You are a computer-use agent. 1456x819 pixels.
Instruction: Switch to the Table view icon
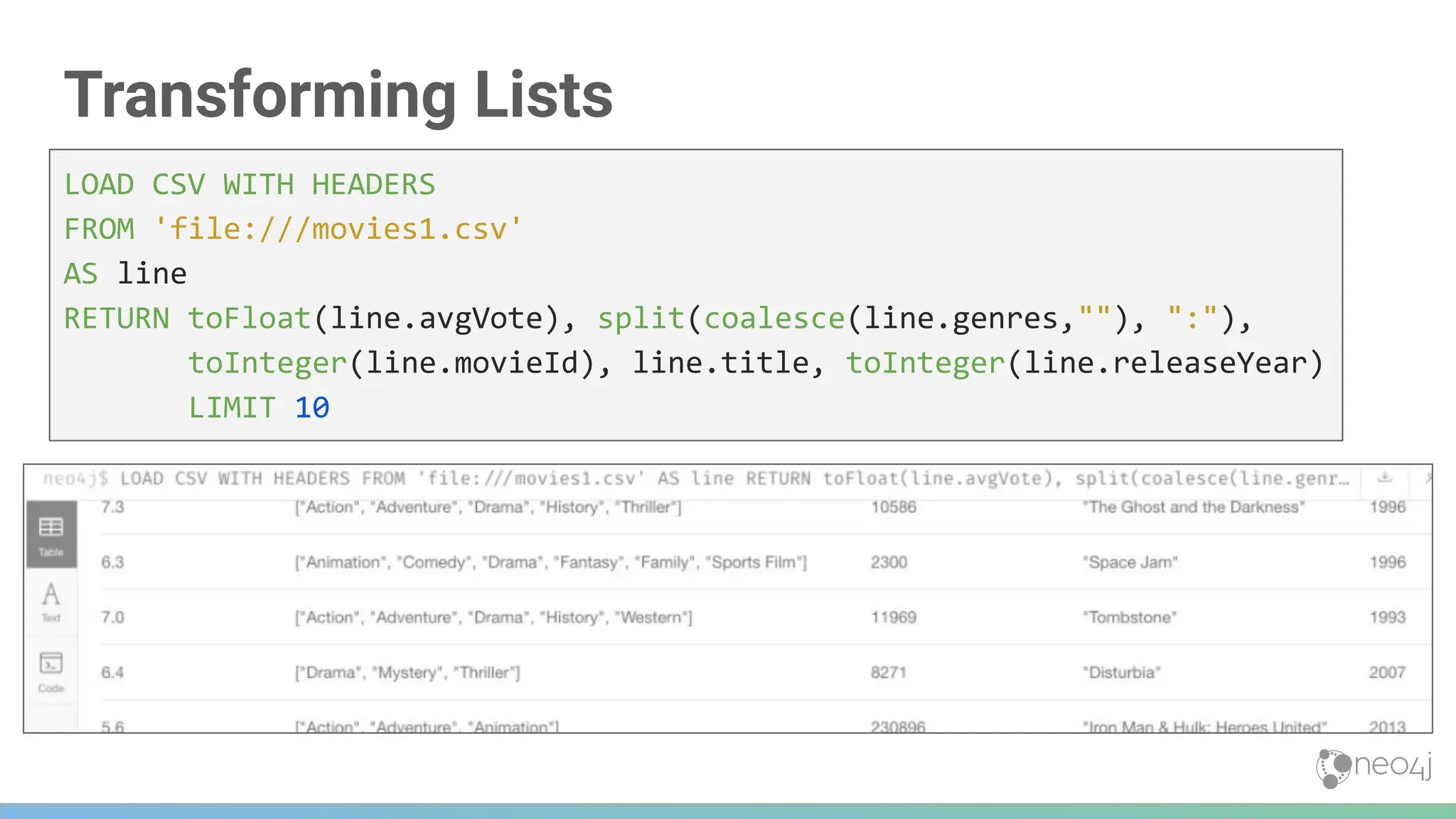[x=51, y=535]
